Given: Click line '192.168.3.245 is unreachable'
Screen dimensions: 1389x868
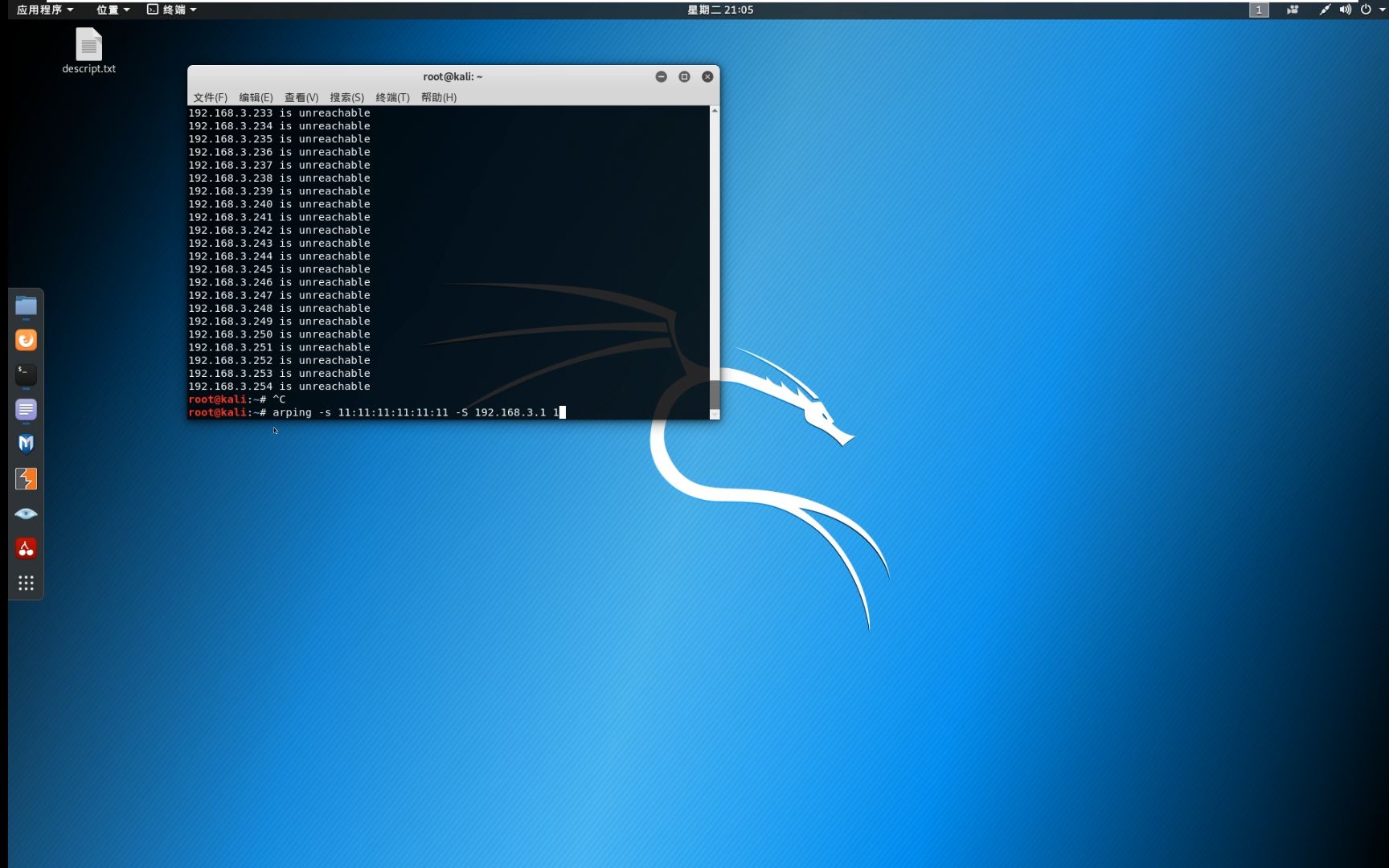Looking at the screenshot, I should pos(279,269).
